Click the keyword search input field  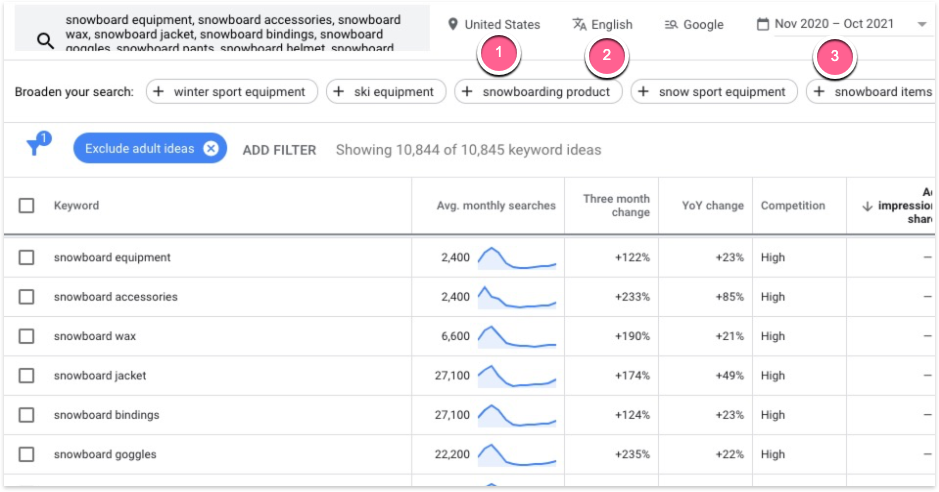click(x=240, y=32)
